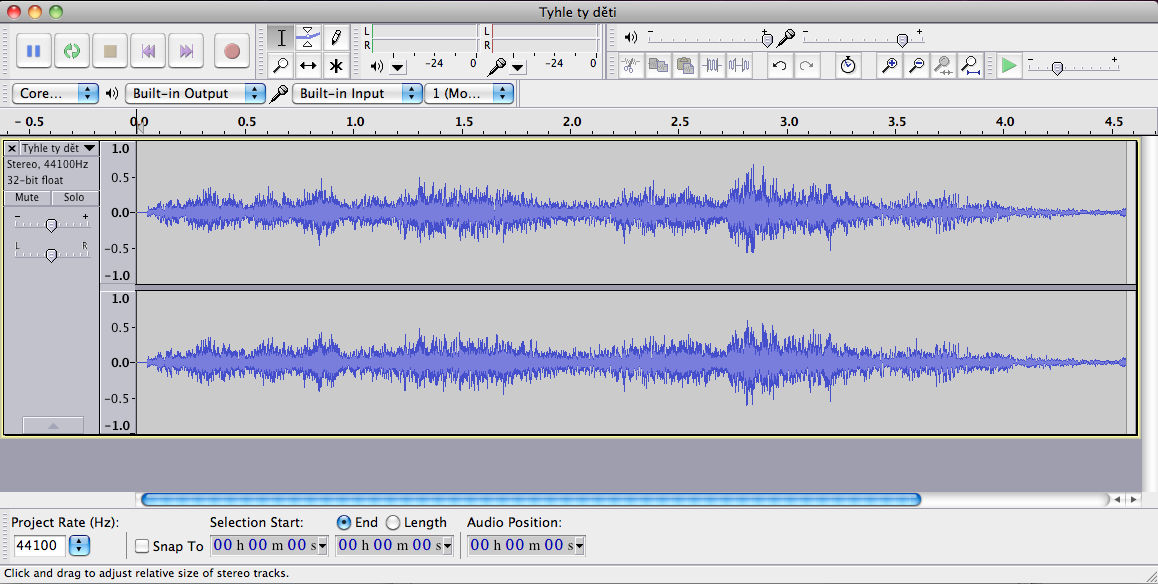The width and height of the screenshot is (1158, 584).
Task: Open the Sync-Lock timer clock icon
Action: 848,66
